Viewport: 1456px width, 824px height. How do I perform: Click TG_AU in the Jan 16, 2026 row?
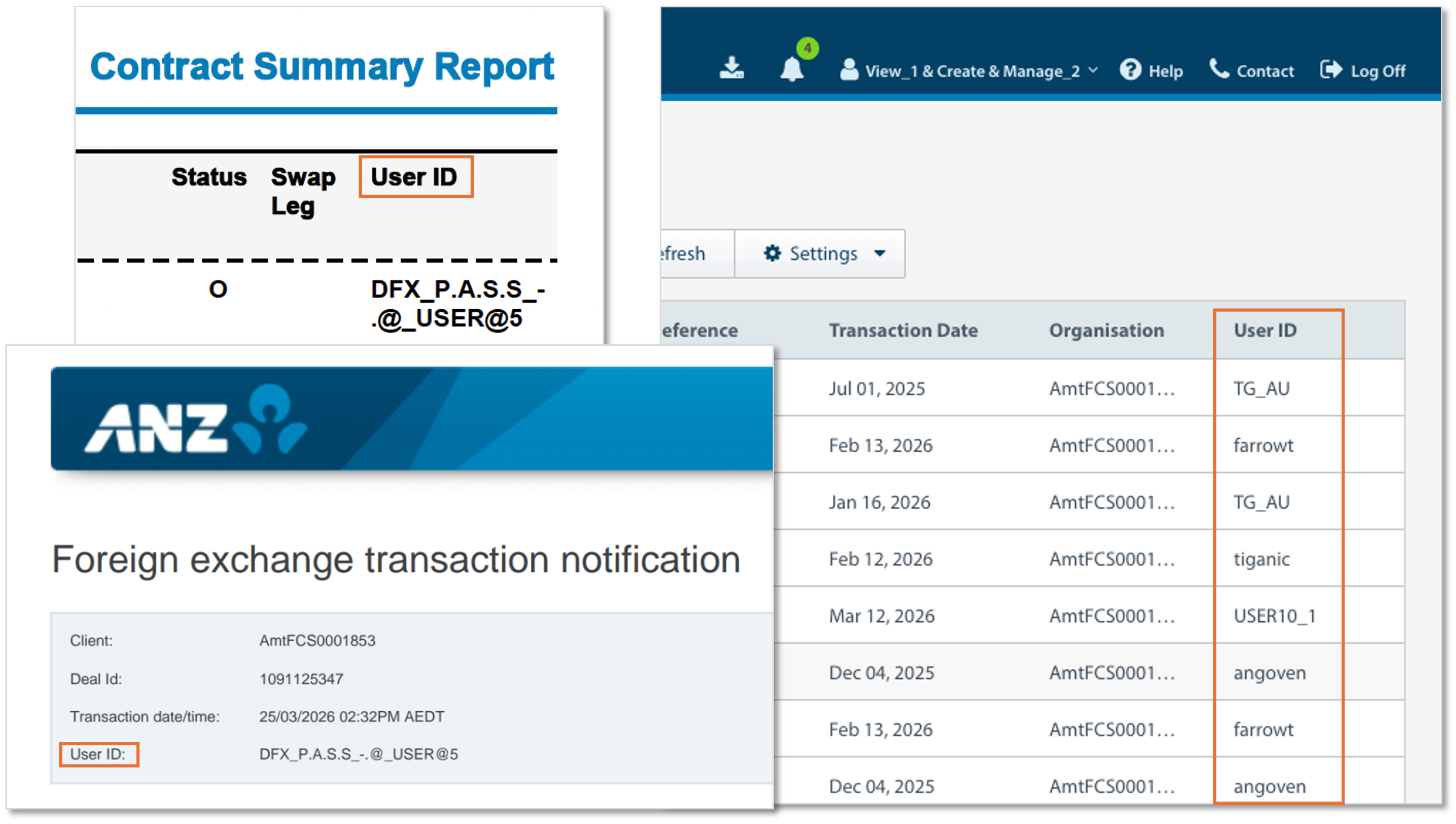pyautogui.click(x=1261, y=502)
